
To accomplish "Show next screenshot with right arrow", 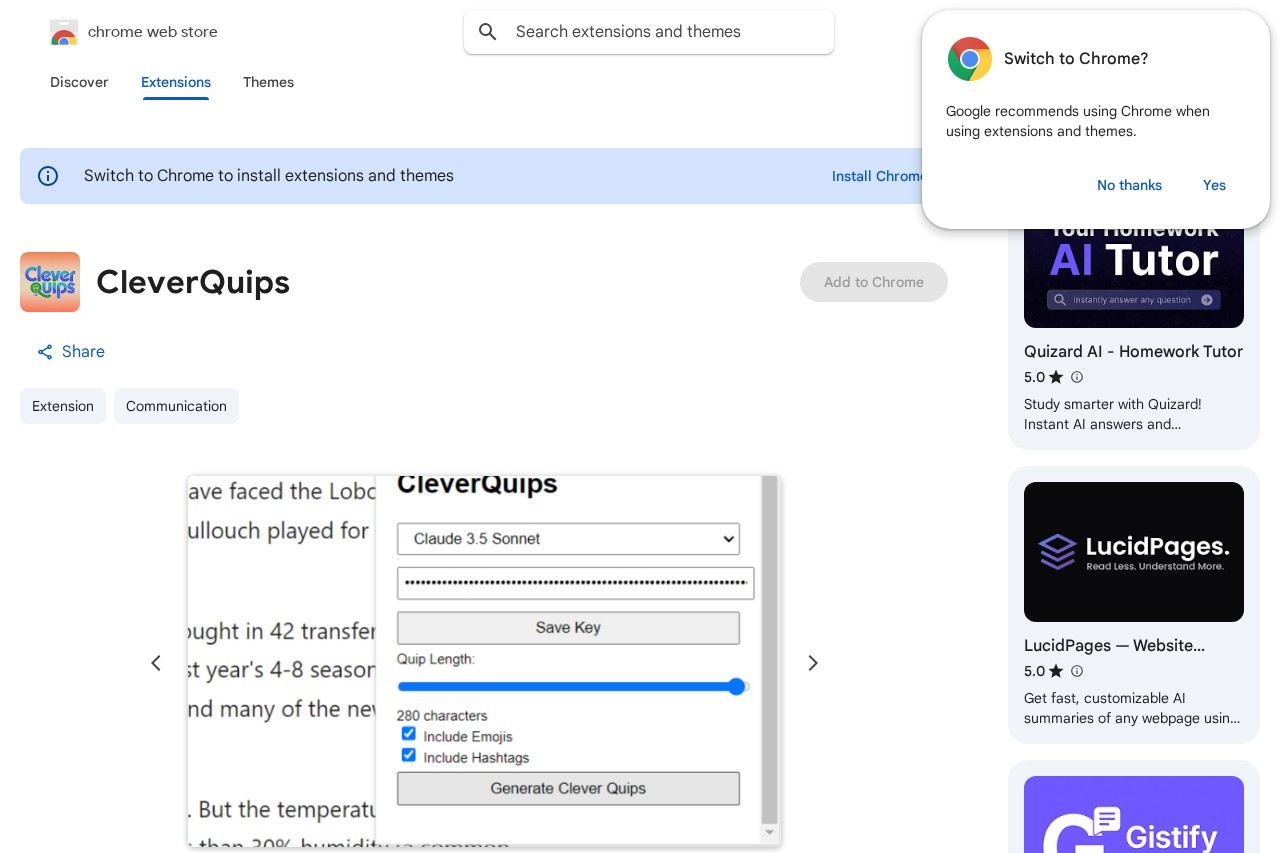I will [x=813, y=663].
